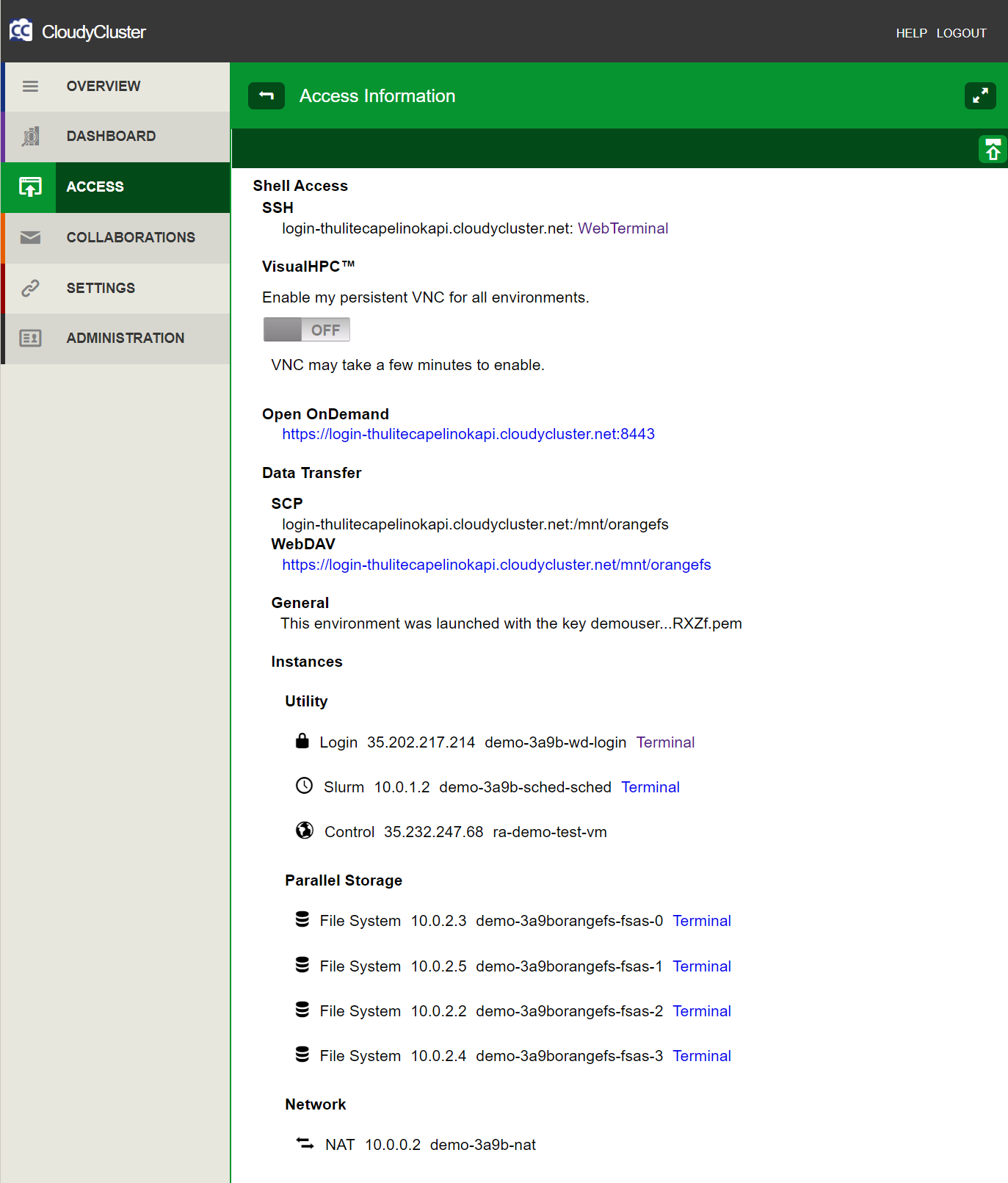Click the Administration ID card icon
The width and height of the screenshot is (1008, 1183).
pos(30,339)
